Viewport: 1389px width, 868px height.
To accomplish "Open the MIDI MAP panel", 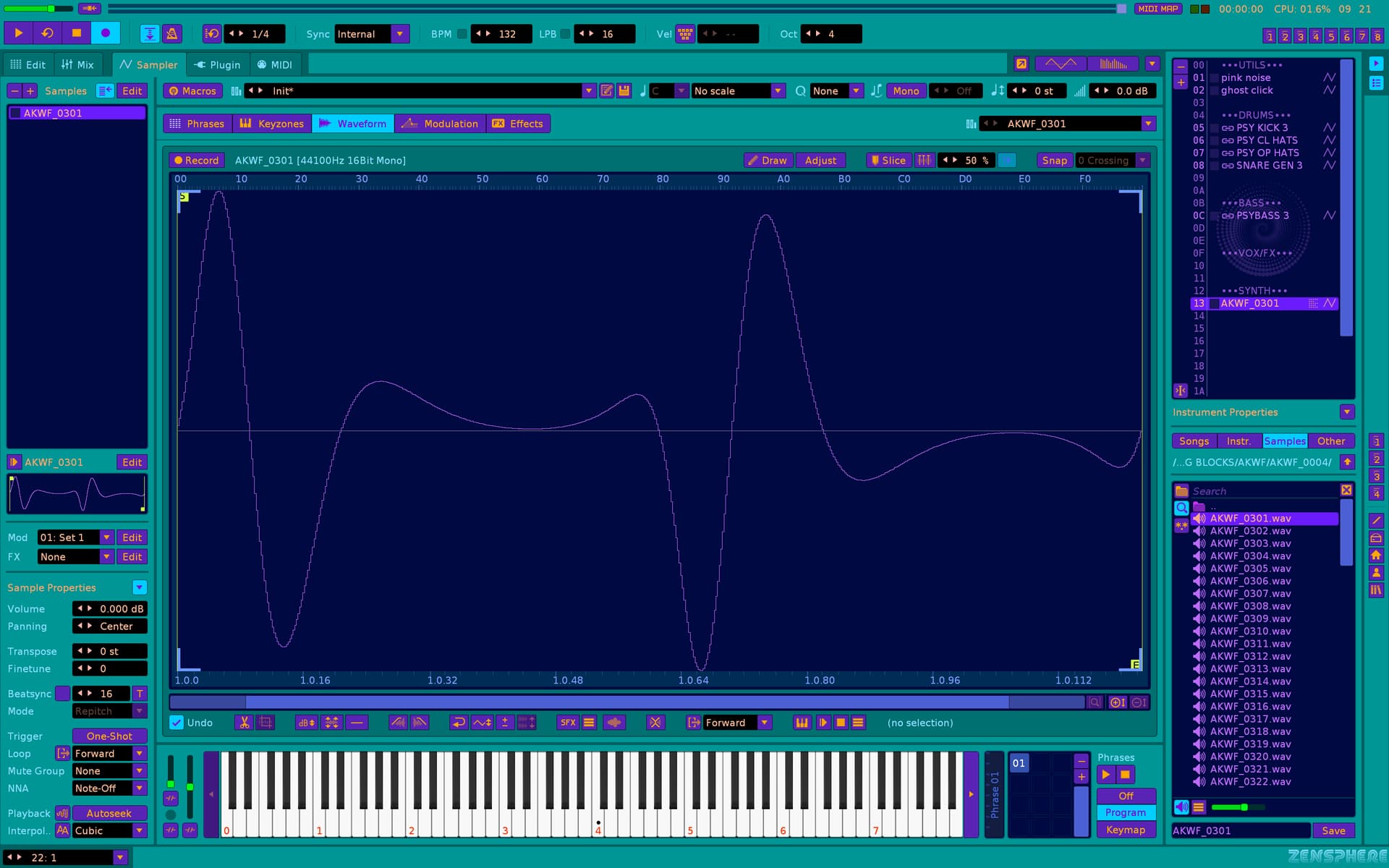I will (1158, 9).
